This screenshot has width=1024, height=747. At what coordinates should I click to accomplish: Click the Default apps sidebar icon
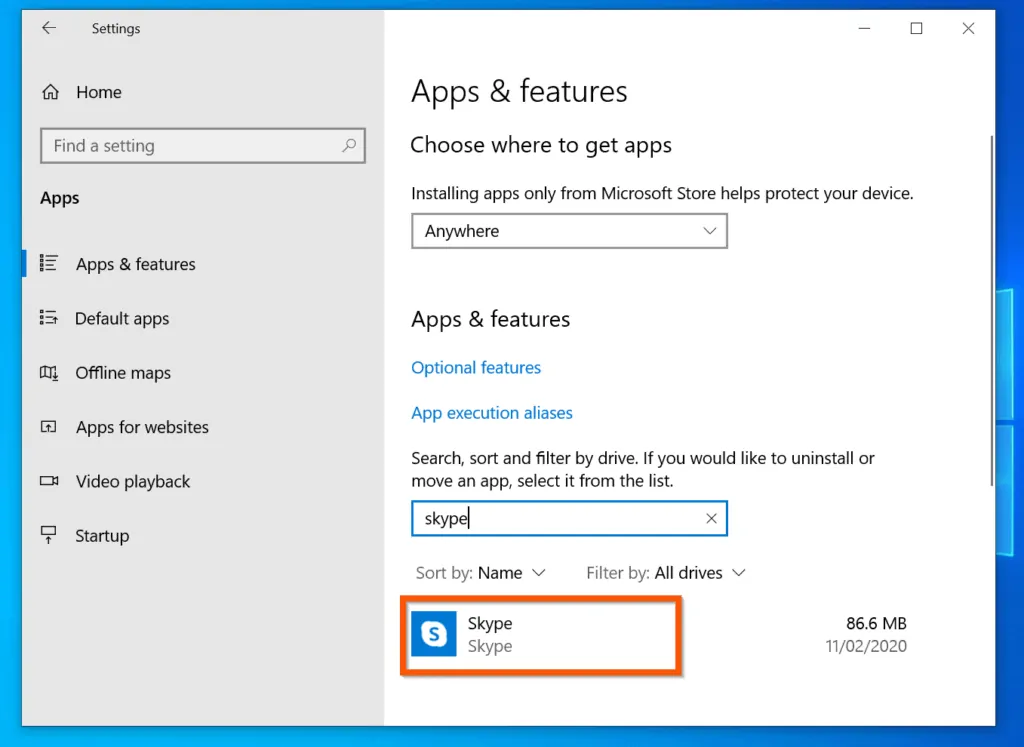click(x=49, y=318)
